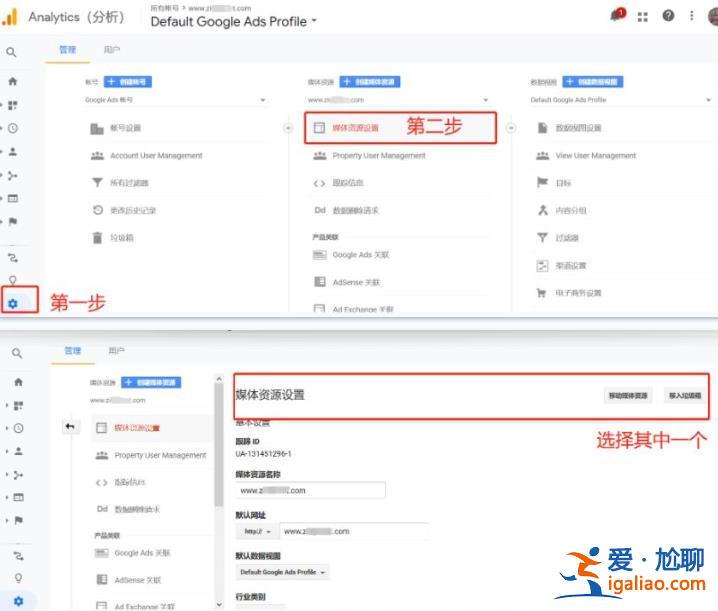This screenshot has height=611, width=718.
Task: Open the Google Ads 帐号 account dropdown
Action: tap(175, 100)
